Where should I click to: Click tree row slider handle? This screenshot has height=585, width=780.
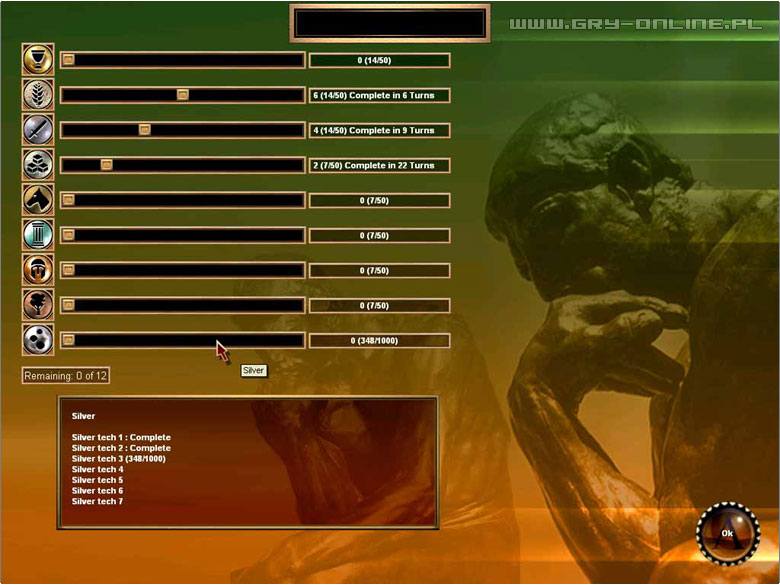point(69,305)
